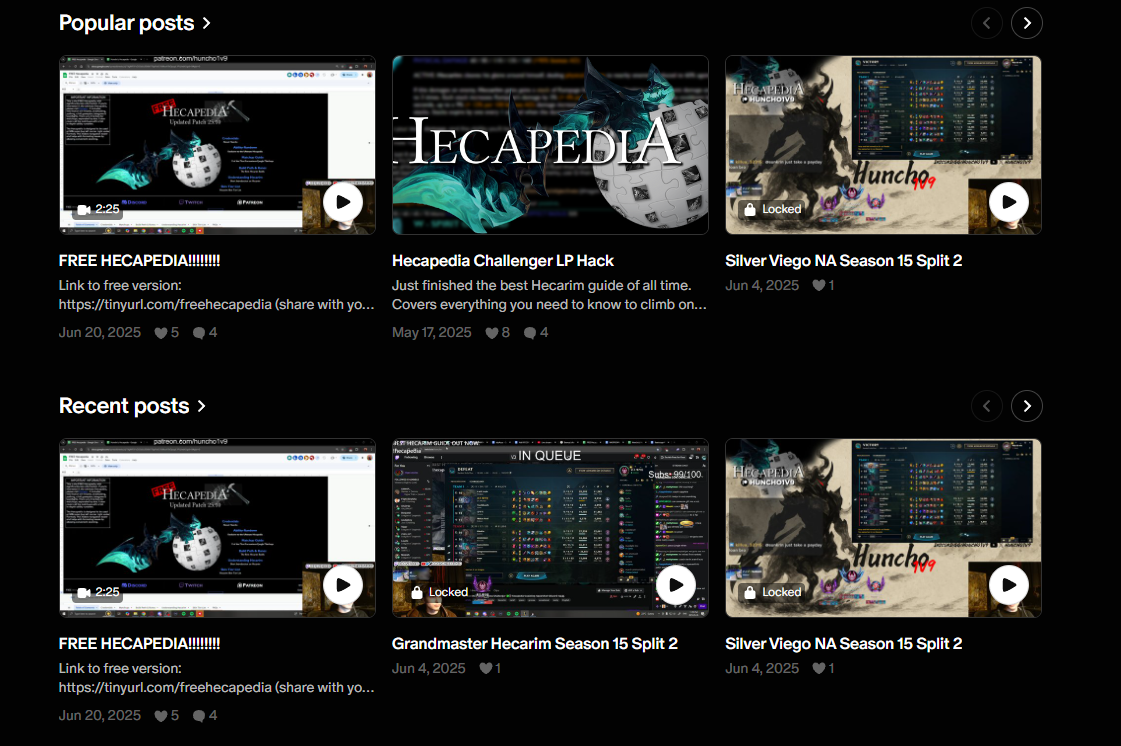This screenshot has height=746, width=1121.
Task: Play the Silver Viego video in Recent posts
Action: click(x=1009, y=585)
